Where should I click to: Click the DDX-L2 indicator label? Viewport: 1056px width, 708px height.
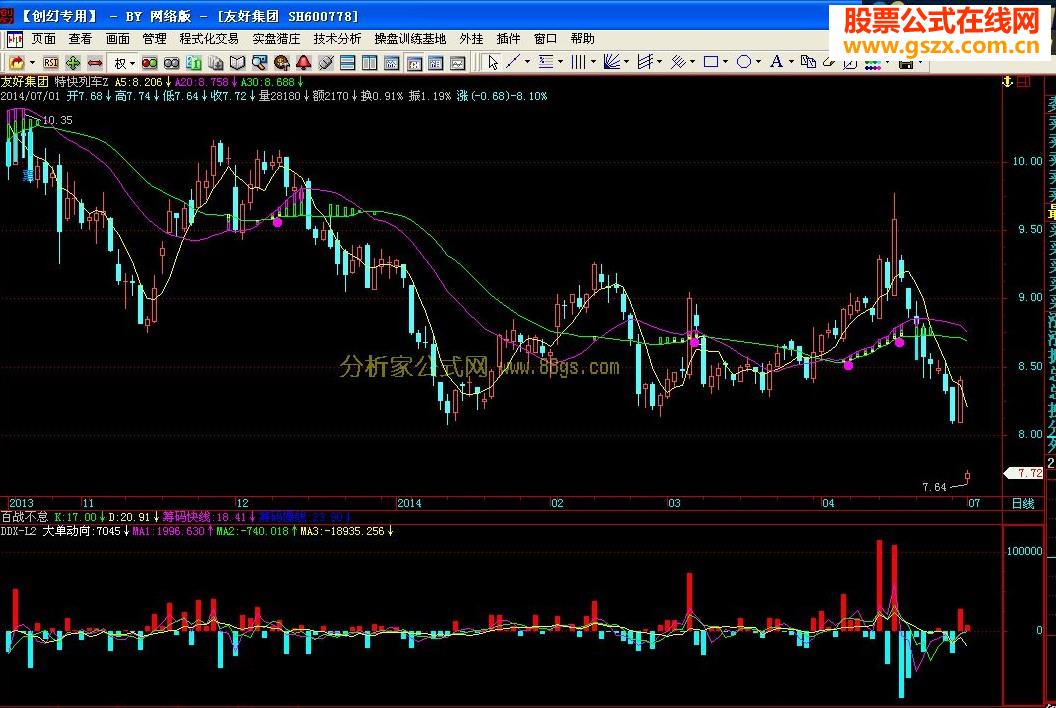19,531
